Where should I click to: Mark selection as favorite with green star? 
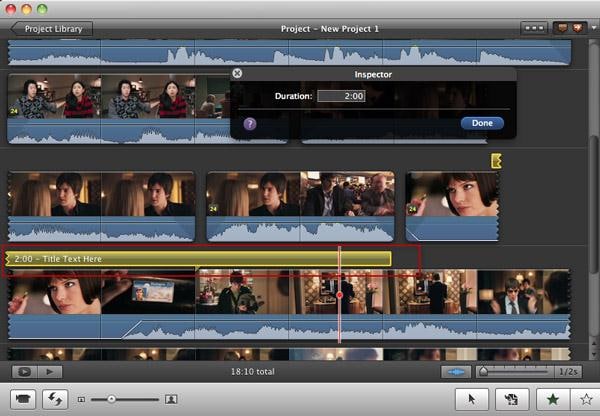(553, 399)
